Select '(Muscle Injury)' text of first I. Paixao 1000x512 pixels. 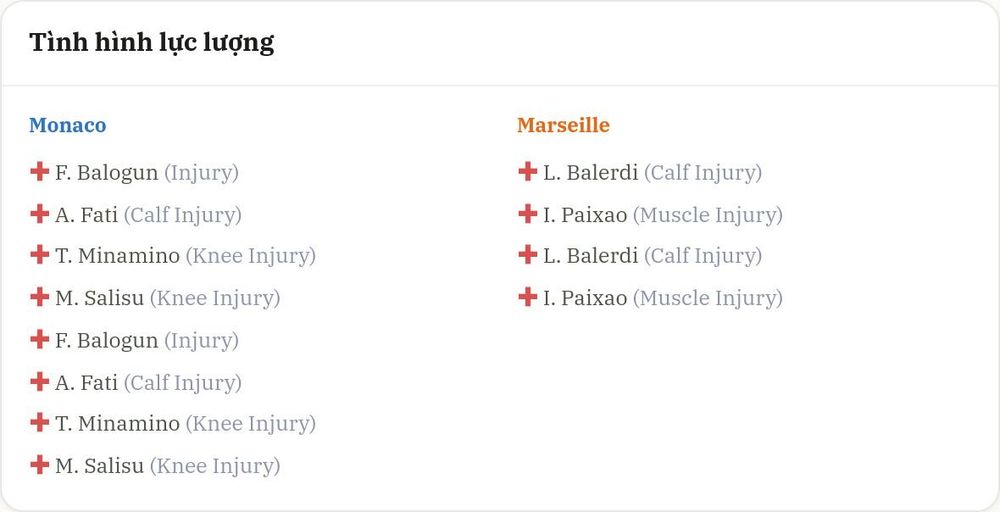click(x=708, y=215)
